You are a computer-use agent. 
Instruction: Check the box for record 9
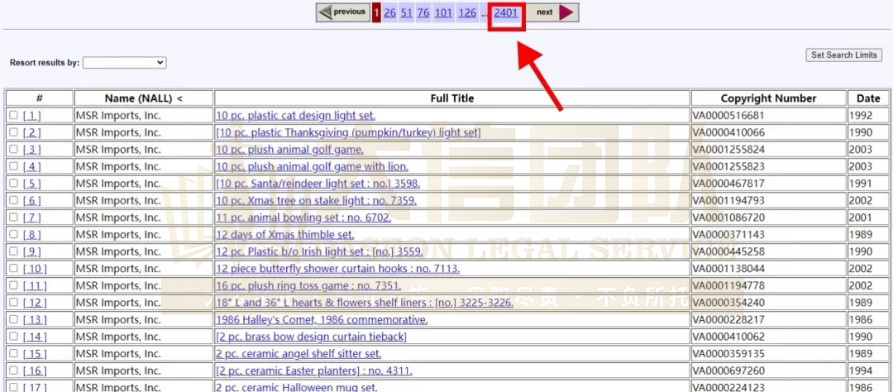(14, 251)
